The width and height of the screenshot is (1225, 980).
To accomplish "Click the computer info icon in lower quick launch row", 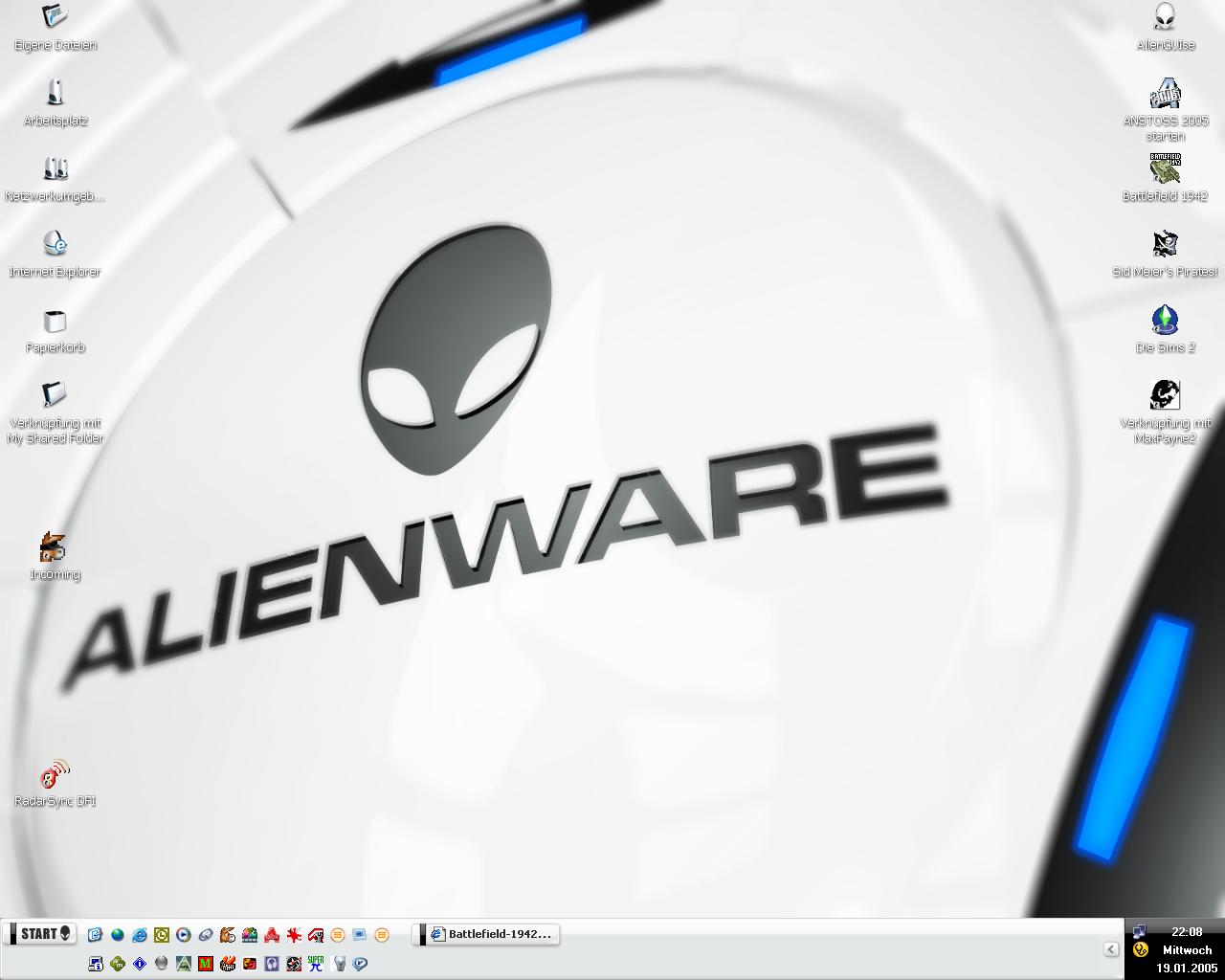I will click(x=96, y=963).
